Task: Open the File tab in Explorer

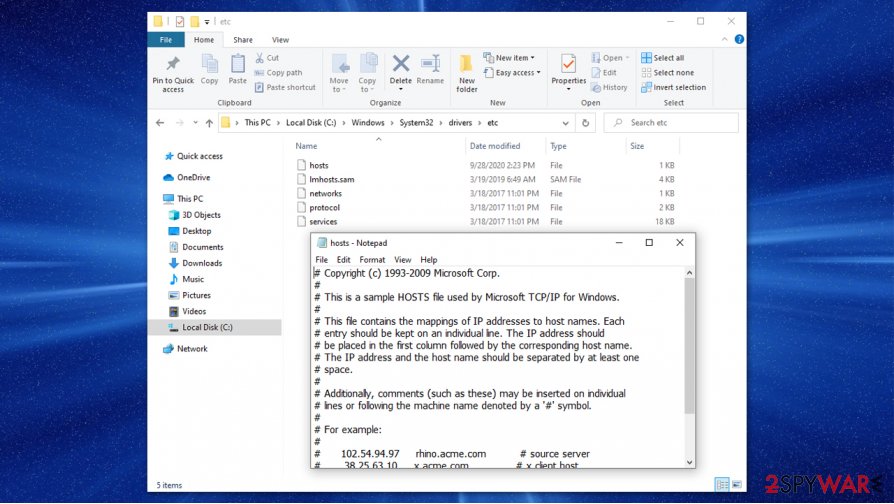Action: 166,39
